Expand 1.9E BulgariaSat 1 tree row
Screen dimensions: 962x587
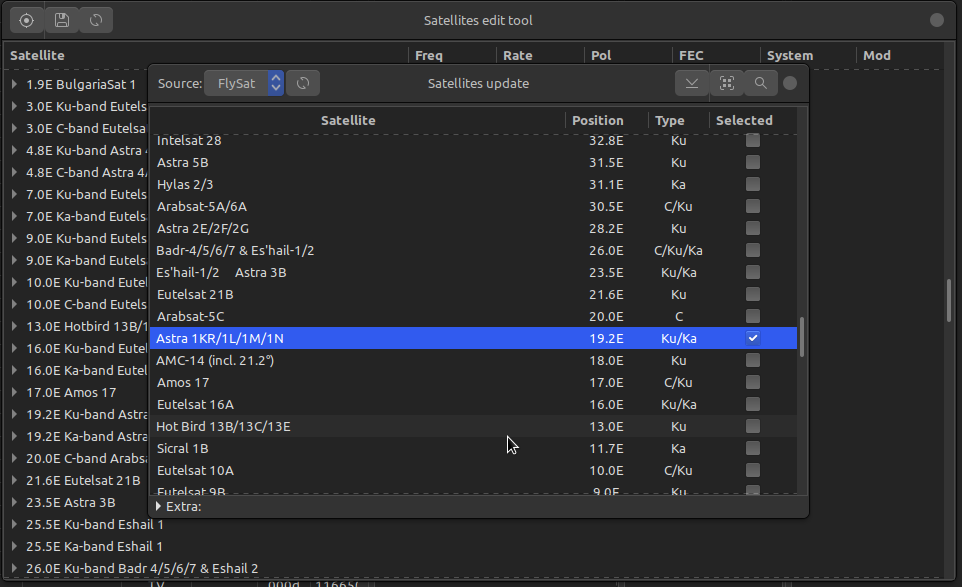pyautogui.click(x=14, y=84)
